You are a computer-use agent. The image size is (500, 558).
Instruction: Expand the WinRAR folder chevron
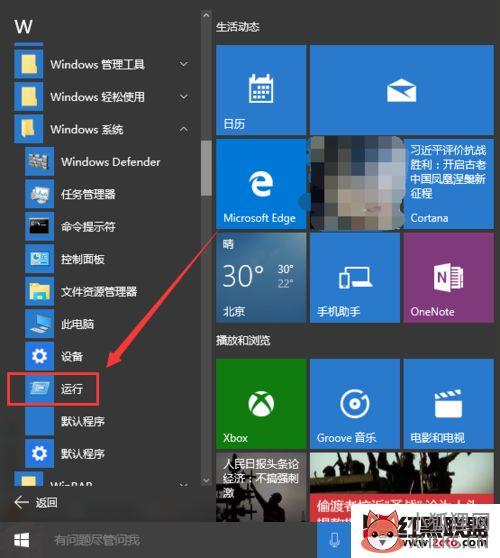tap(184, 485)
